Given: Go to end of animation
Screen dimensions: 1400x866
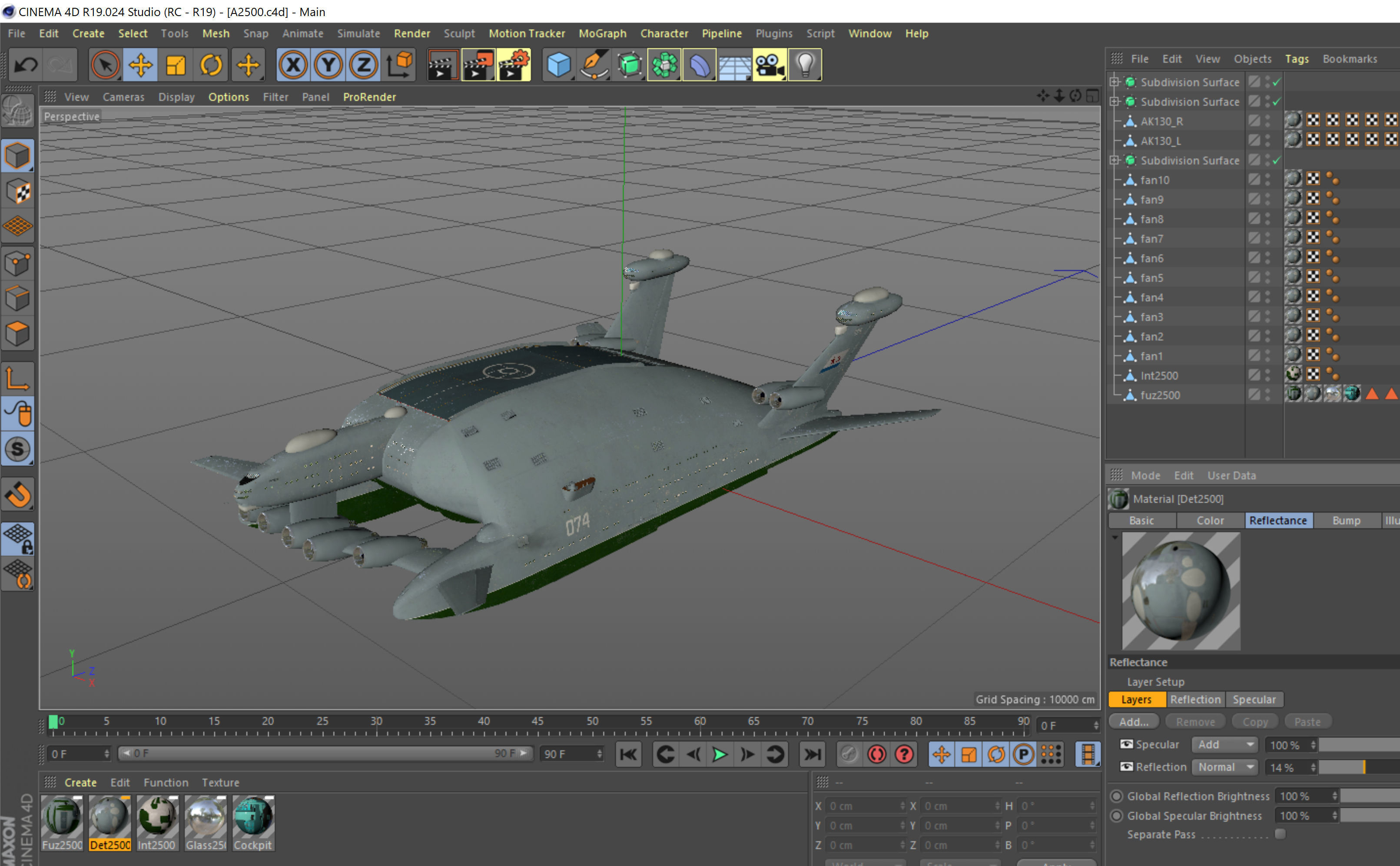Looking at the screenshot, I should click(x=812, y=754).
